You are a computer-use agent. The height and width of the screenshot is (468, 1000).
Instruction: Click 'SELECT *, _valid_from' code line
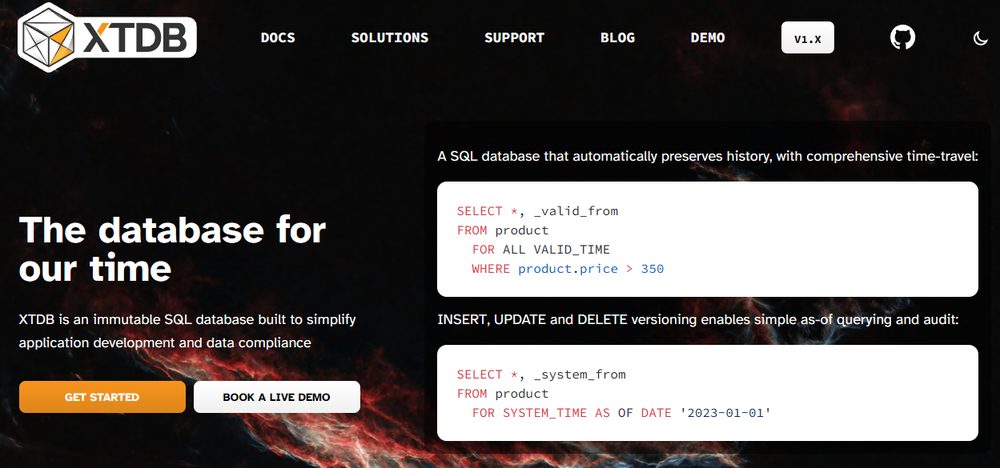538,211
